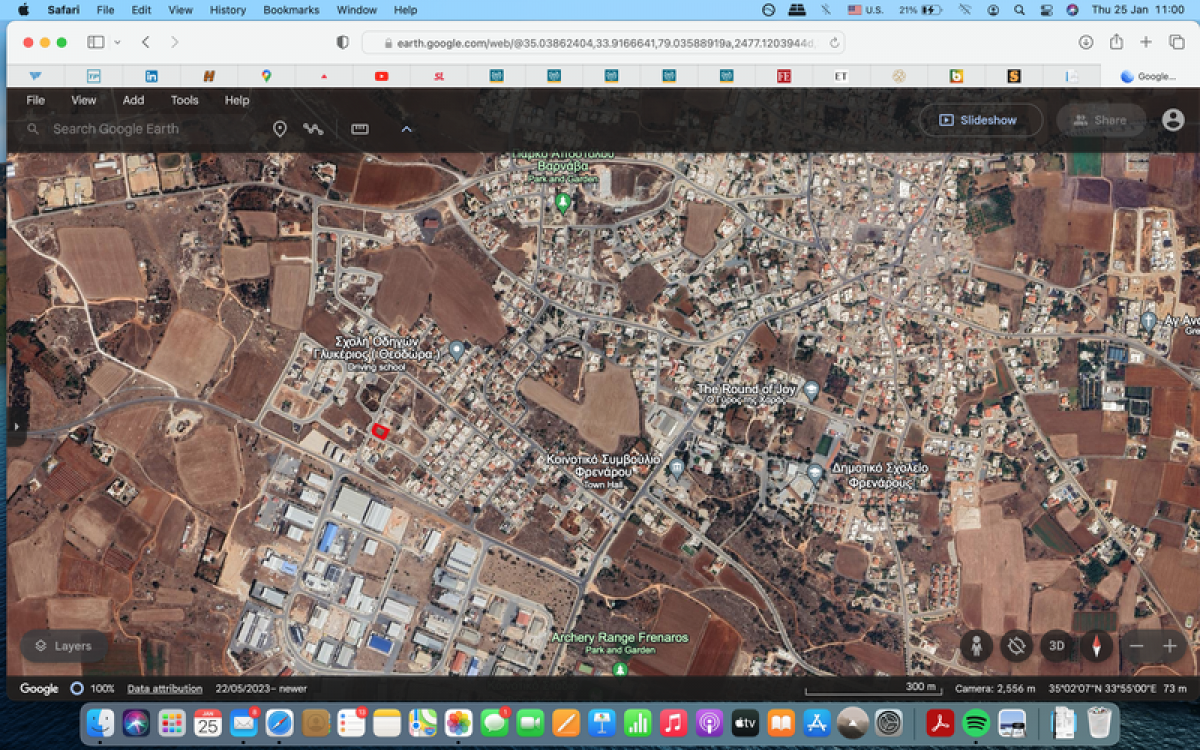1200x750 pixels.
Task: Open the measure distance ruler tool
Action: 360,129
